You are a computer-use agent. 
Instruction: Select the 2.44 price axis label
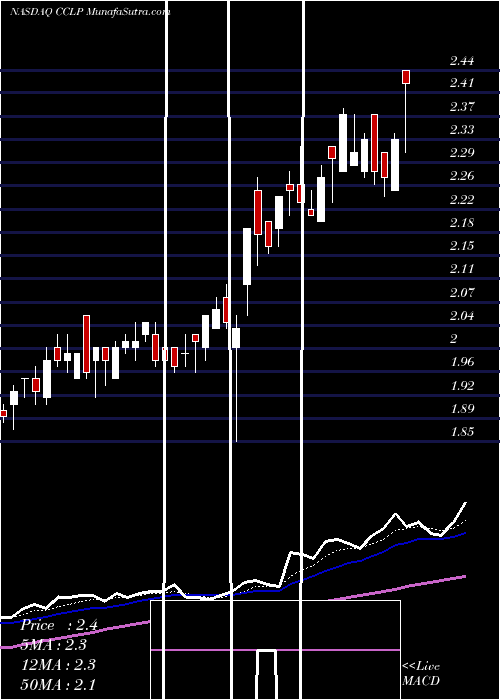pyautogui.click(x=462, y=61)
